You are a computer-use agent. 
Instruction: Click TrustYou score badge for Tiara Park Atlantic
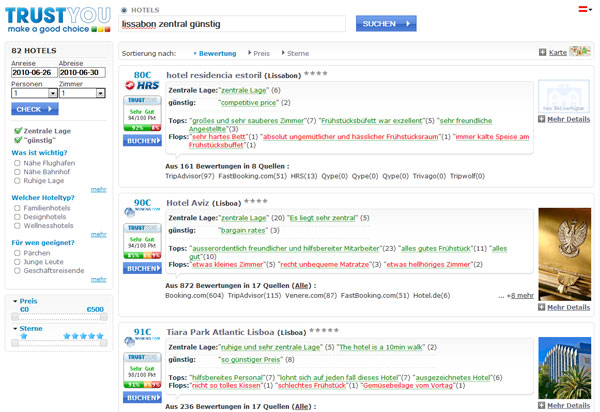[142, 371]
